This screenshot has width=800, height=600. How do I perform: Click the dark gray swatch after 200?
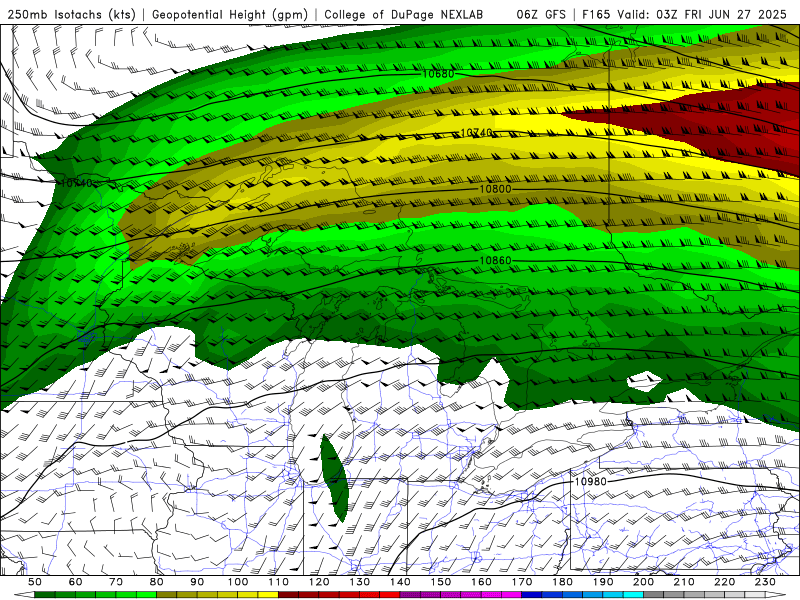pos(654,595)
